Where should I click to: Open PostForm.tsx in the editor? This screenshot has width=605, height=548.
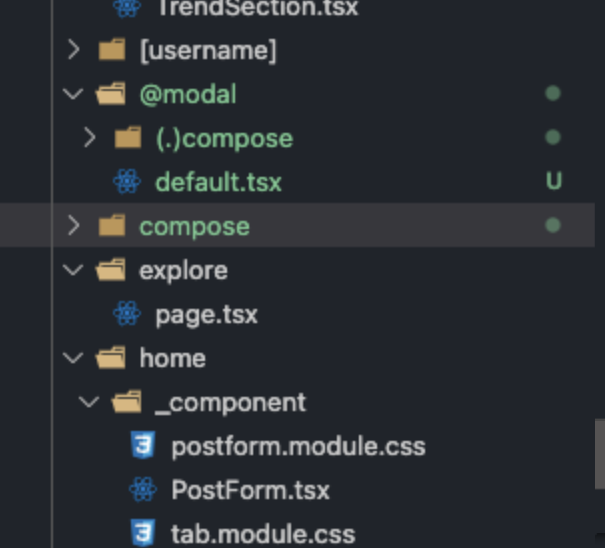[250, 490]
